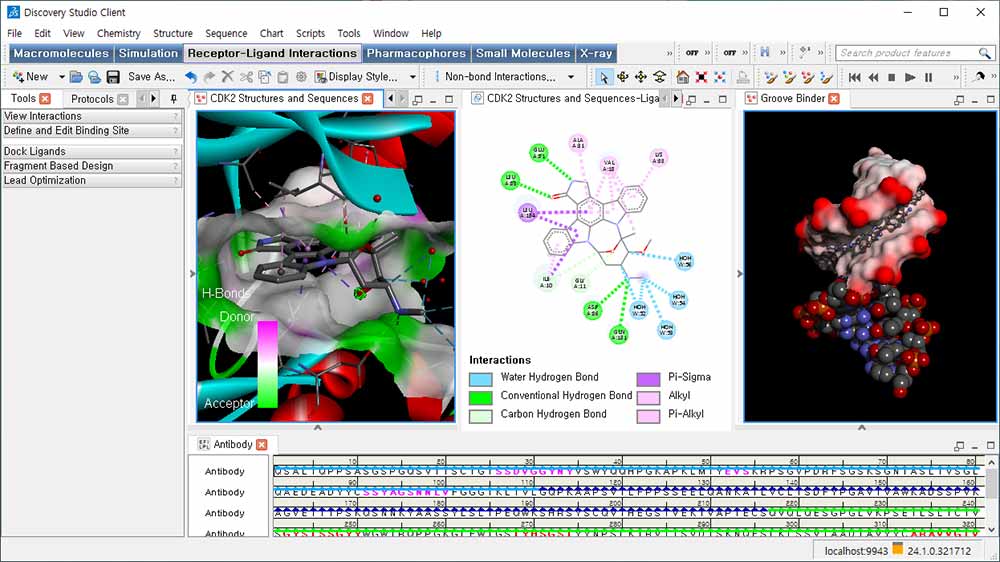Viewport: 1000px width, 562px height.
Task: Open the New button dropdown arrow
Action: click(x=61, y=77)
